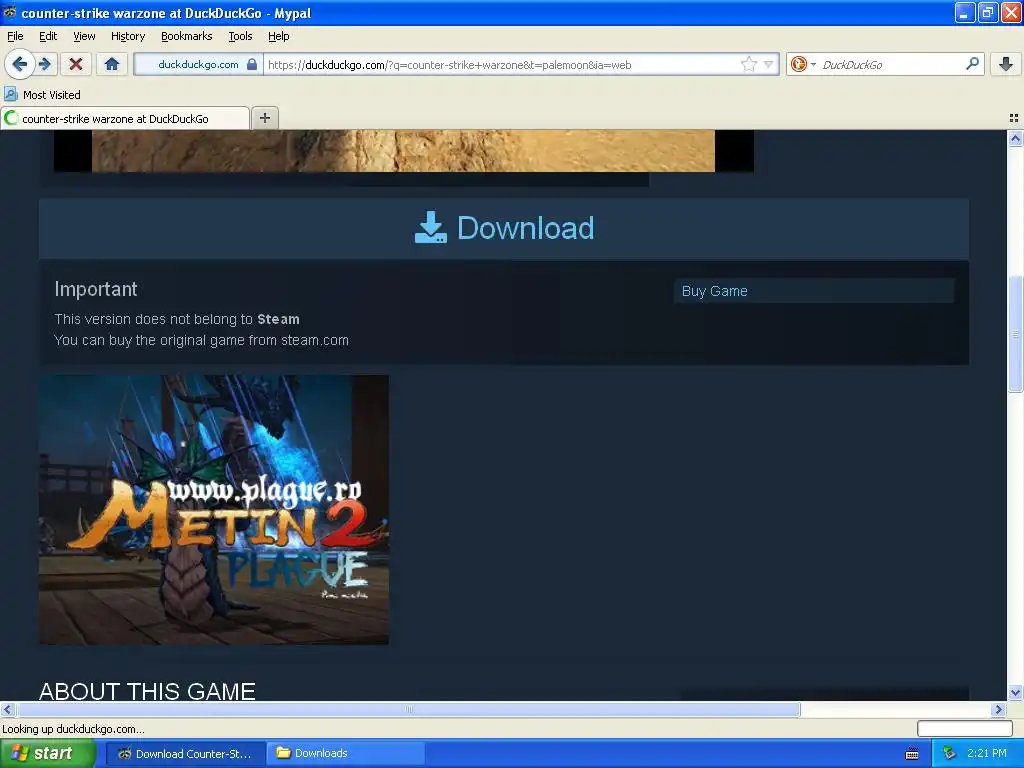The image size is (1024, 768).
Task: Click the 'You can buy the original game' line
Action: click(x=201, y=340)
